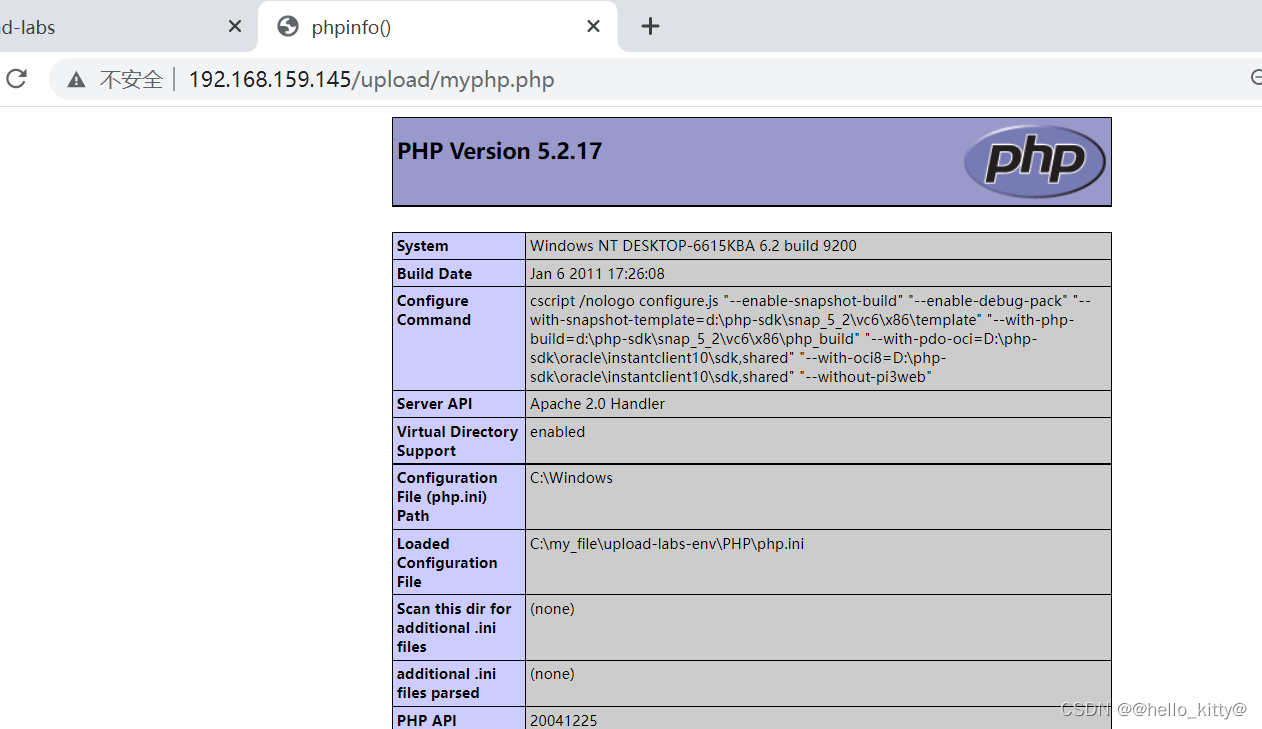Click the address bar URL 192.168.159.145/upload/myphp.php

(371, 80)
